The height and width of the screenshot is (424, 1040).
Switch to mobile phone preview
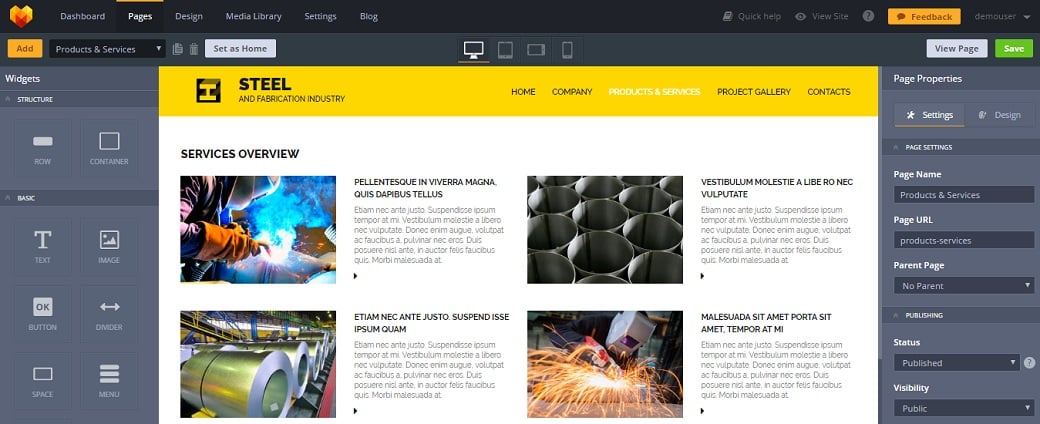[567, 49]
